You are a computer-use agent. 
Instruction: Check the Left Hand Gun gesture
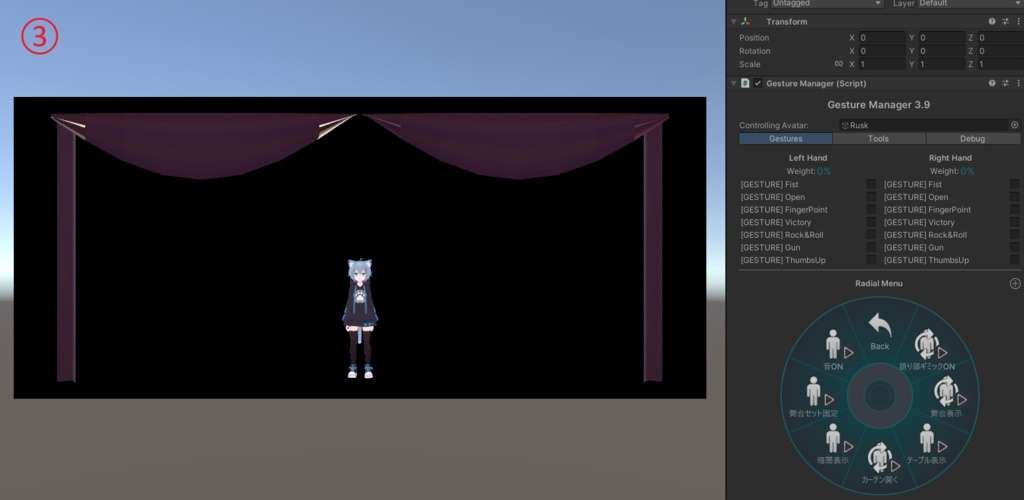pyautogui.click(x=871, y=247)
